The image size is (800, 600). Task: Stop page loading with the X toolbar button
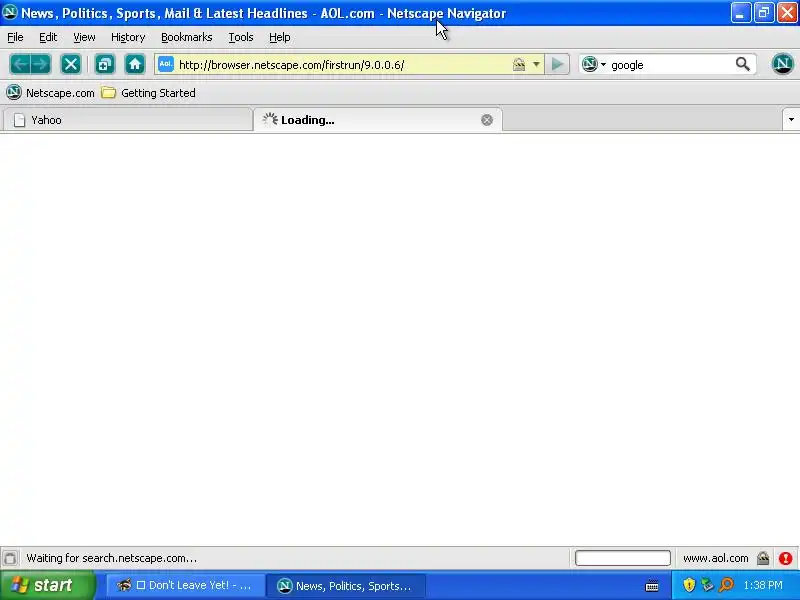click(71, 64)
